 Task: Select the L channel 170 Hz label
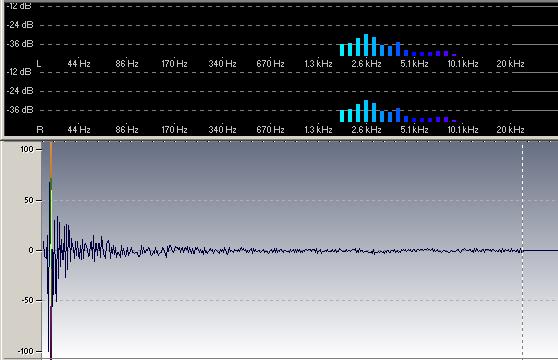click(x=174, y=64)
